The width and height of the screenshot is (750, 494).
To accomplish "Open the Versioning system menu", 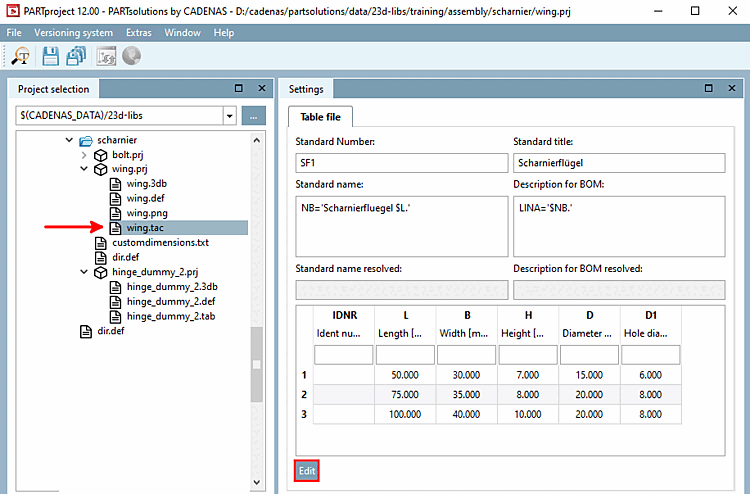I will [x=73, y=33].
